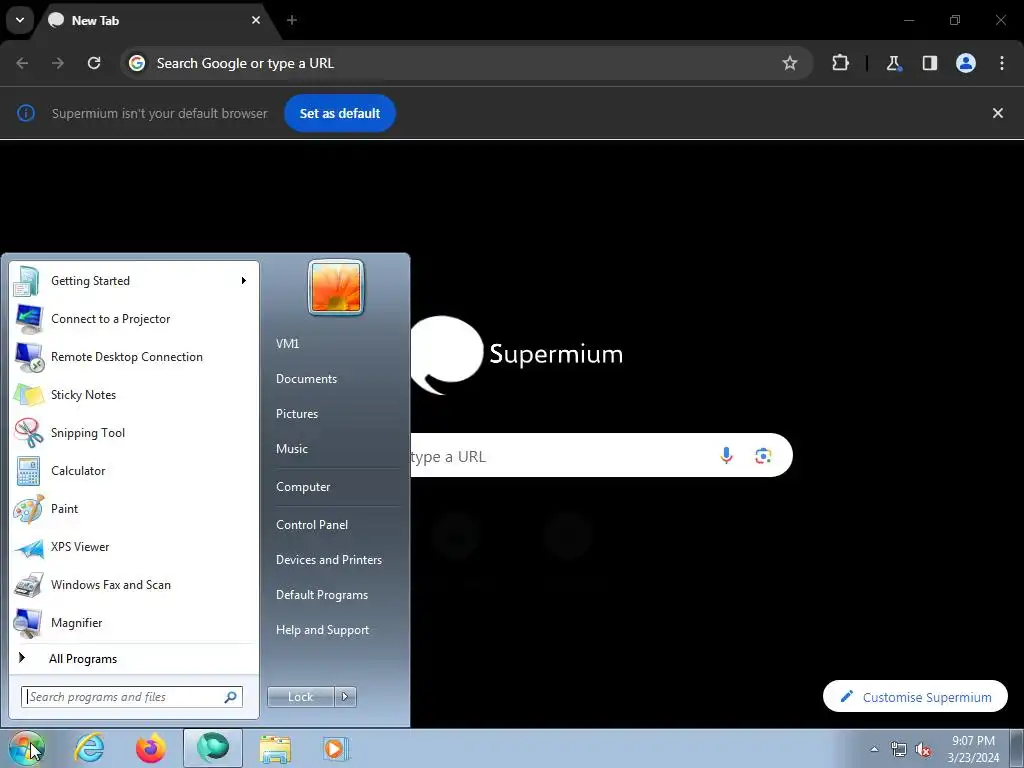Open the three-dot browser menu
This screenshot has width=1024, height=768.
[x=1002, y=63]
